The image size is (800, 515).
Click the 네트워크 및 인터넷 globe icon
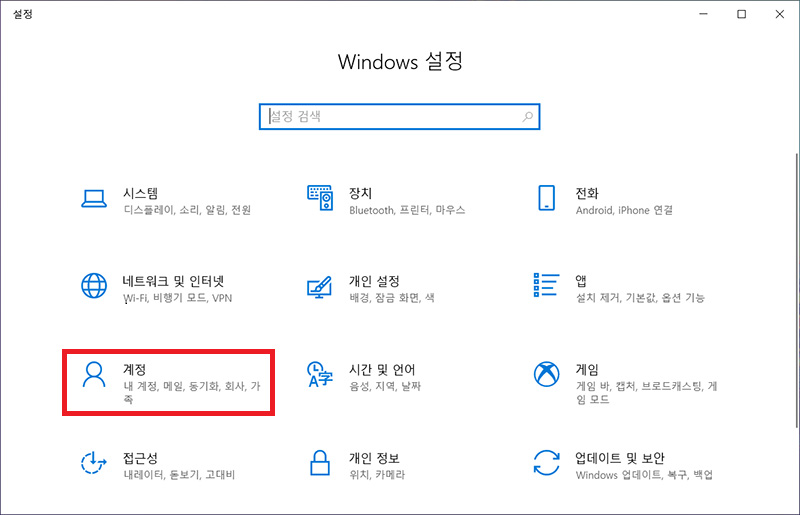pyautogui.click(x=94, y=286)
